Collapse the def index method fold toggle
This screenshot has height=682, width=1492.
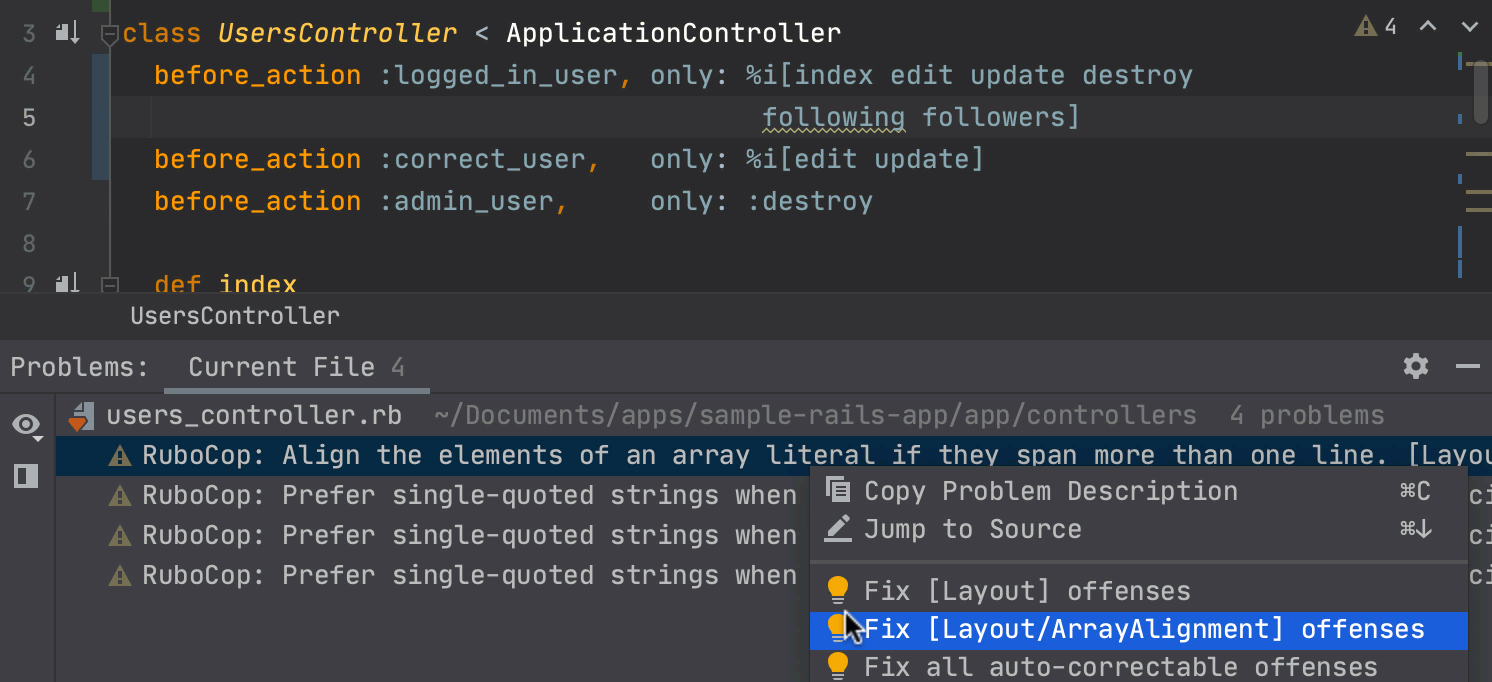click(x=110, y=285)
